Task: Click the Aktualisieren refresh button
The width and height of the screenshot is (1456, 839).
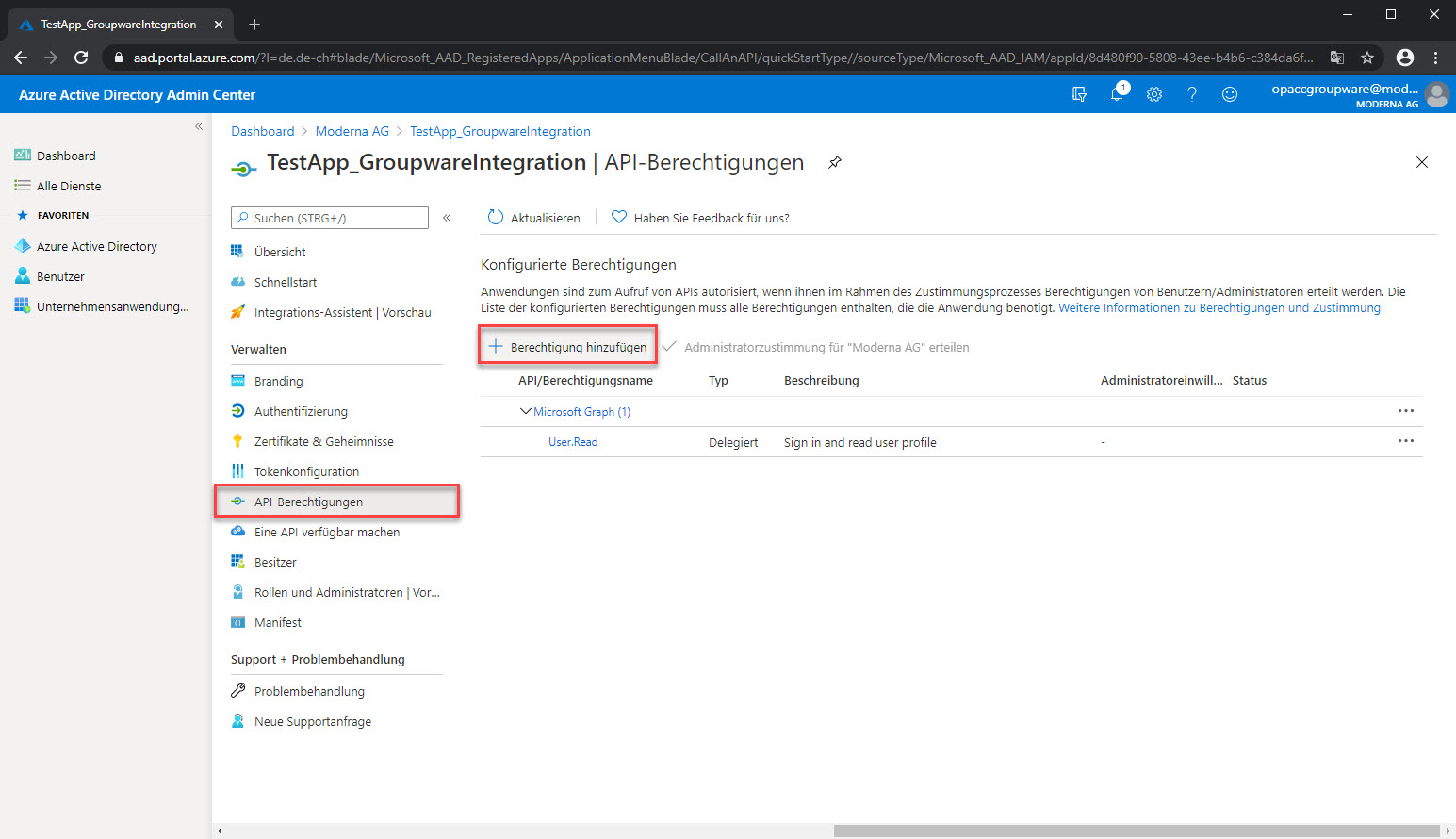Action: pyautogui.click(x=534, y=218)
